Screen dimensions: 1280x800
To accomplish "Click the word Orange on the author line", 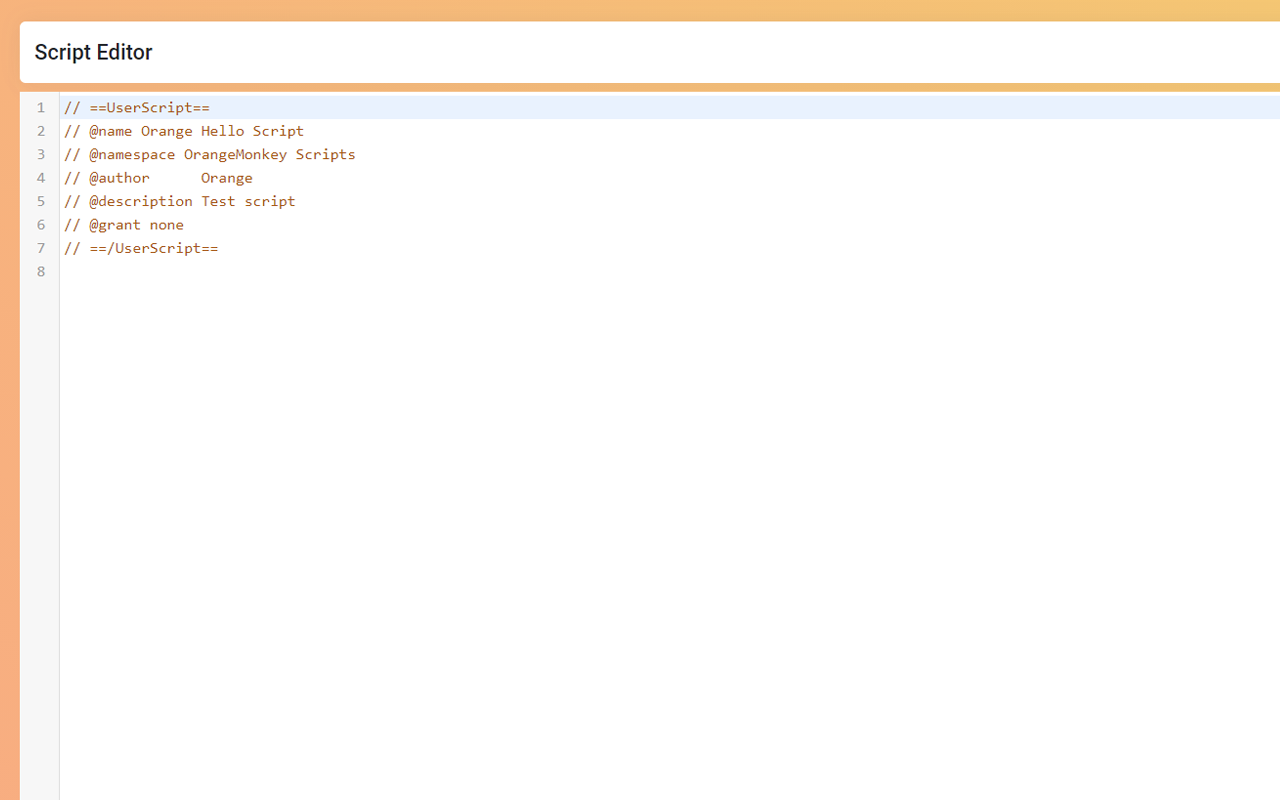I will [x=227, y=177].
